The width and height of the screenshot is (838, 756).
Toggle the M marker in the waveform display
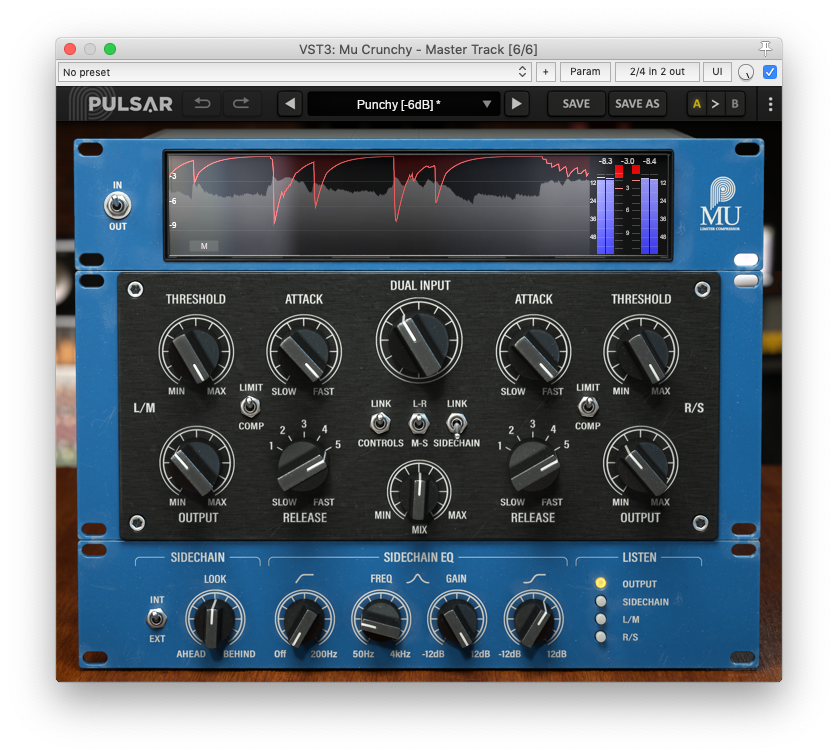(x=204, y=246)
